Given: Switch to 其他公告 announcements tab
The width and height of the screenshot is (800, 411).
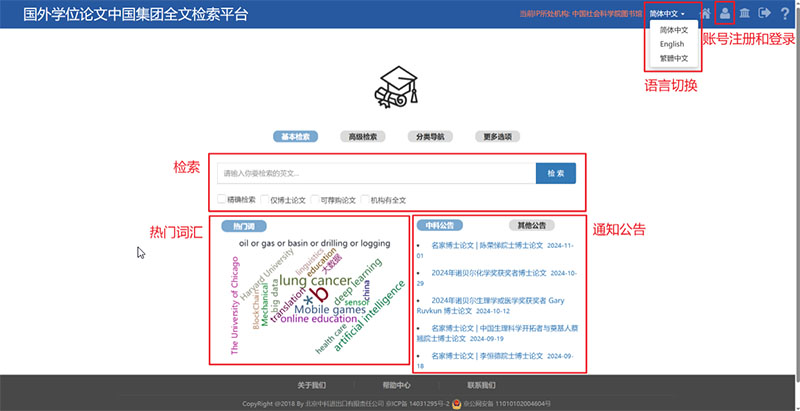Looking at the screenshot, I should click(x=531, y=225).
